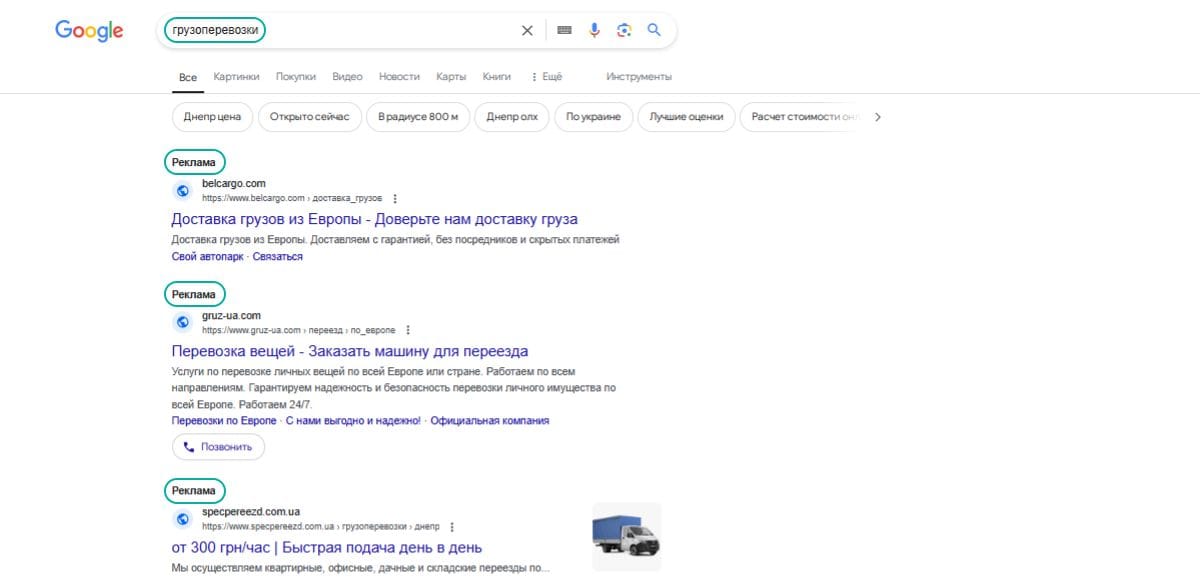Follow the С нами выгодно и надежно link
The image size is (1200, 579).
353,421
